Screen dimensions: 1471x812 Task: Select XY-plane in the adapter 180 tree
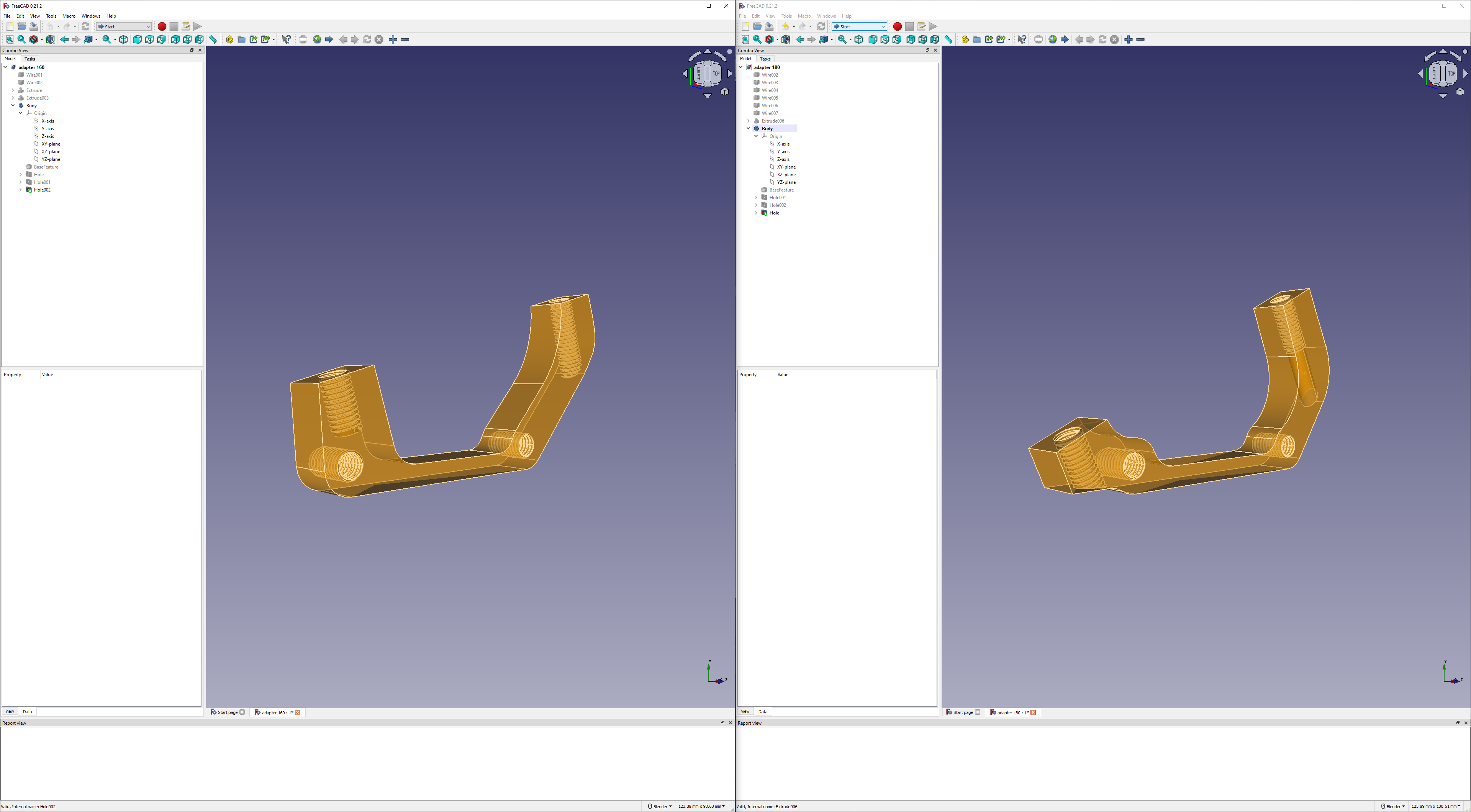[x=786, y=167]
